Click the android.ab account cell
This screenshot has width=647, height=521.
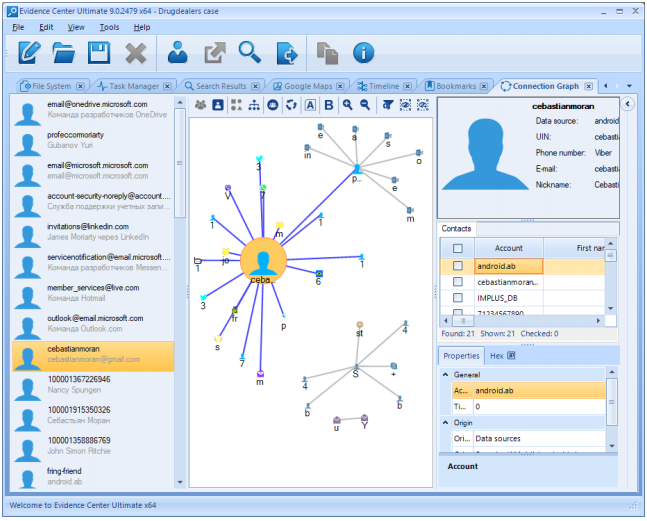508,266
